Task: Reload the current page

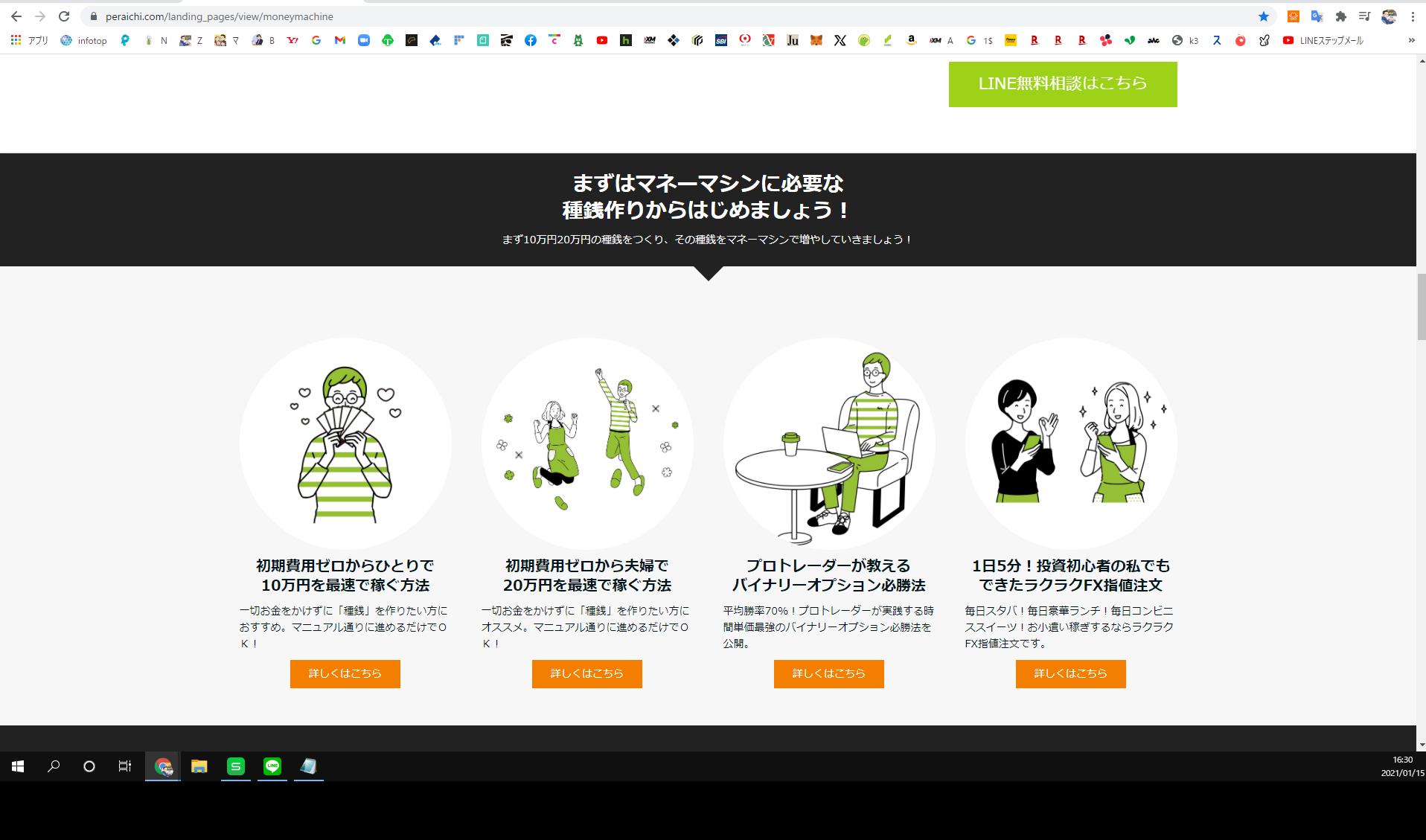Action: pyautogui.click(x=64, y=16)
